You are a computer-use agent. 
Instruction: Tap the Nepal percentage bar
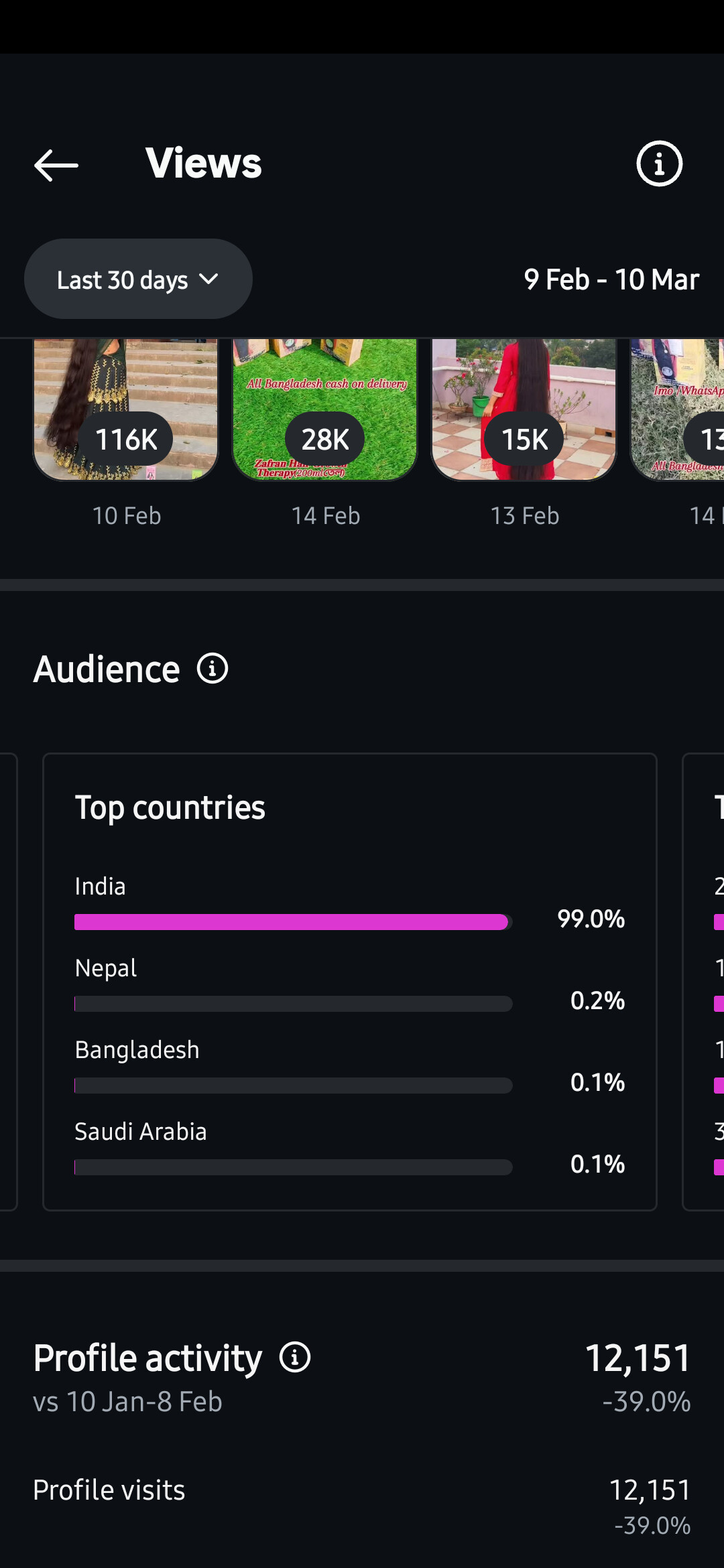(293, 1004)
